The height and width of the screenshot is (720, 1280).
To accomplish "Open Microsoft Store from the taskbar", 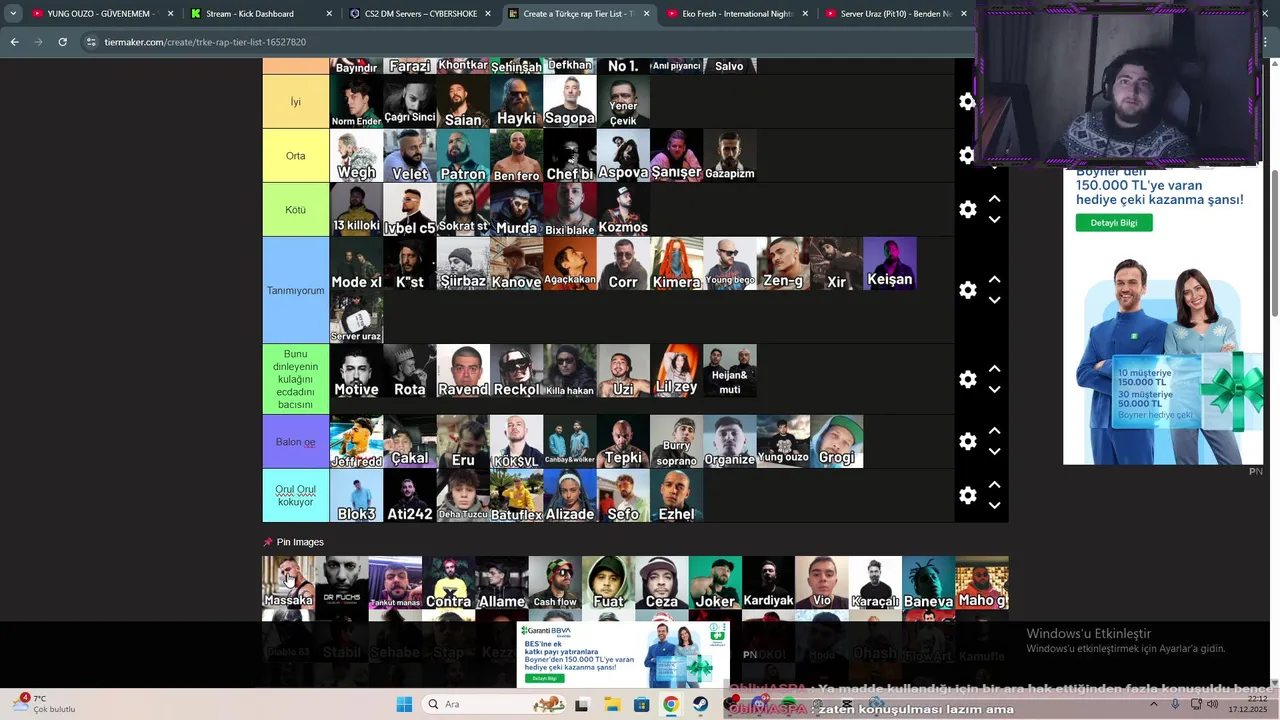I will point(641,704).
